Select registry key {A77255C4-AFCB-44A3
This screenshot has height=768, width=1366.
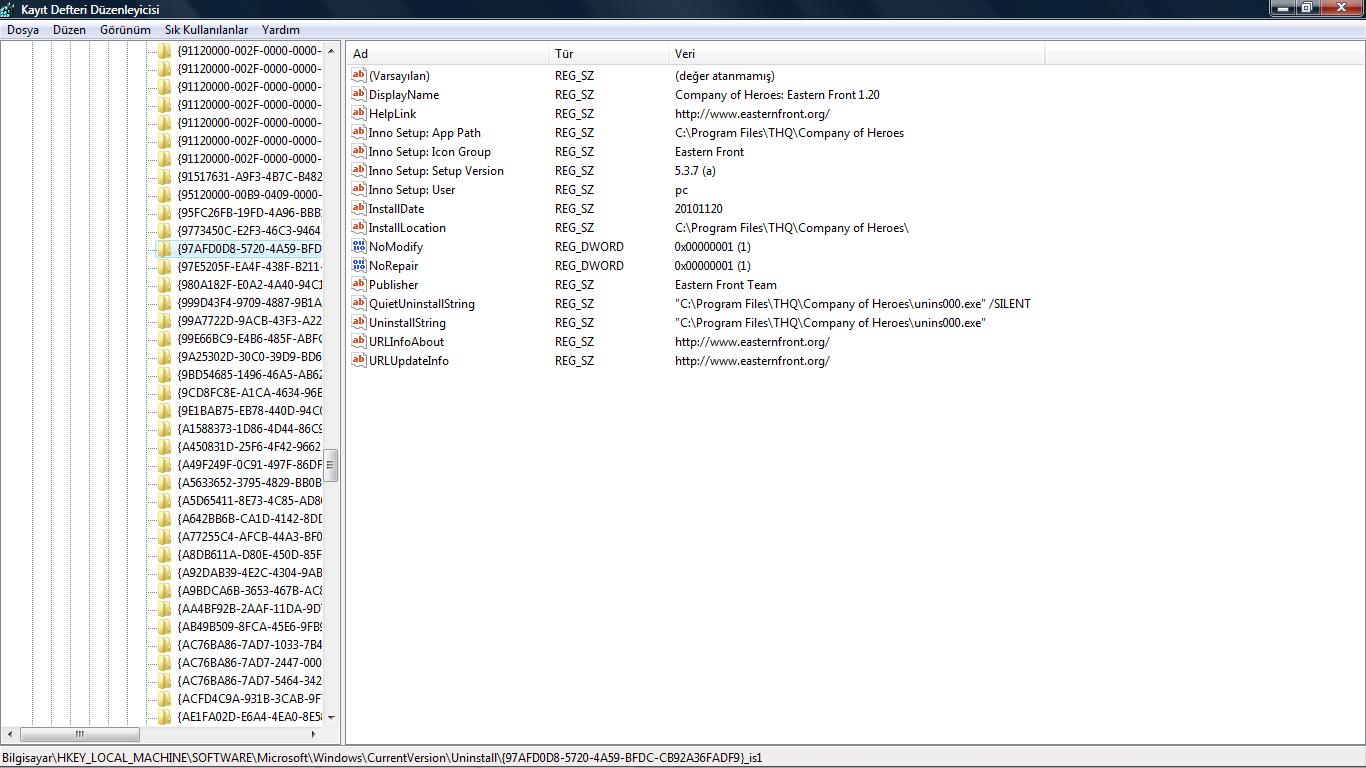tap(249, 536)
